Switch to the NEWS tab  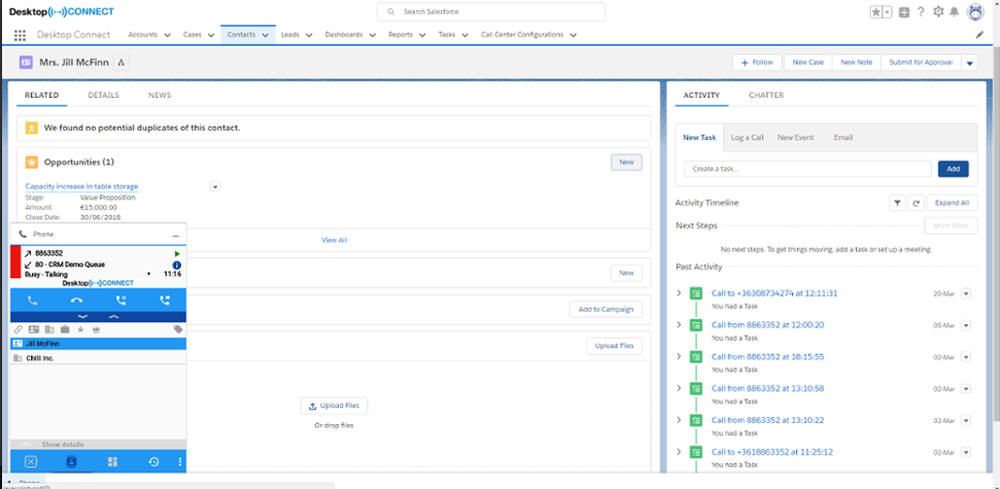pyautogui.click(x=159, y=95)
